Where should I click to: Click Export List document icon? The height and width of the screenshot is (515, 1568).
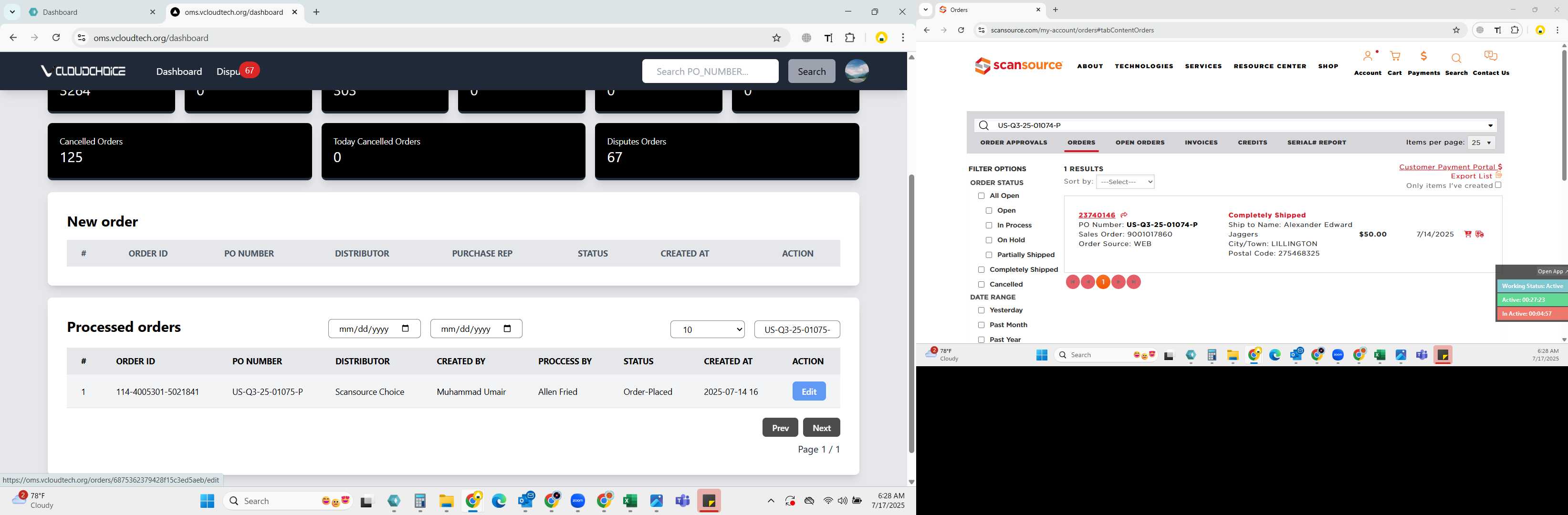1499,175
